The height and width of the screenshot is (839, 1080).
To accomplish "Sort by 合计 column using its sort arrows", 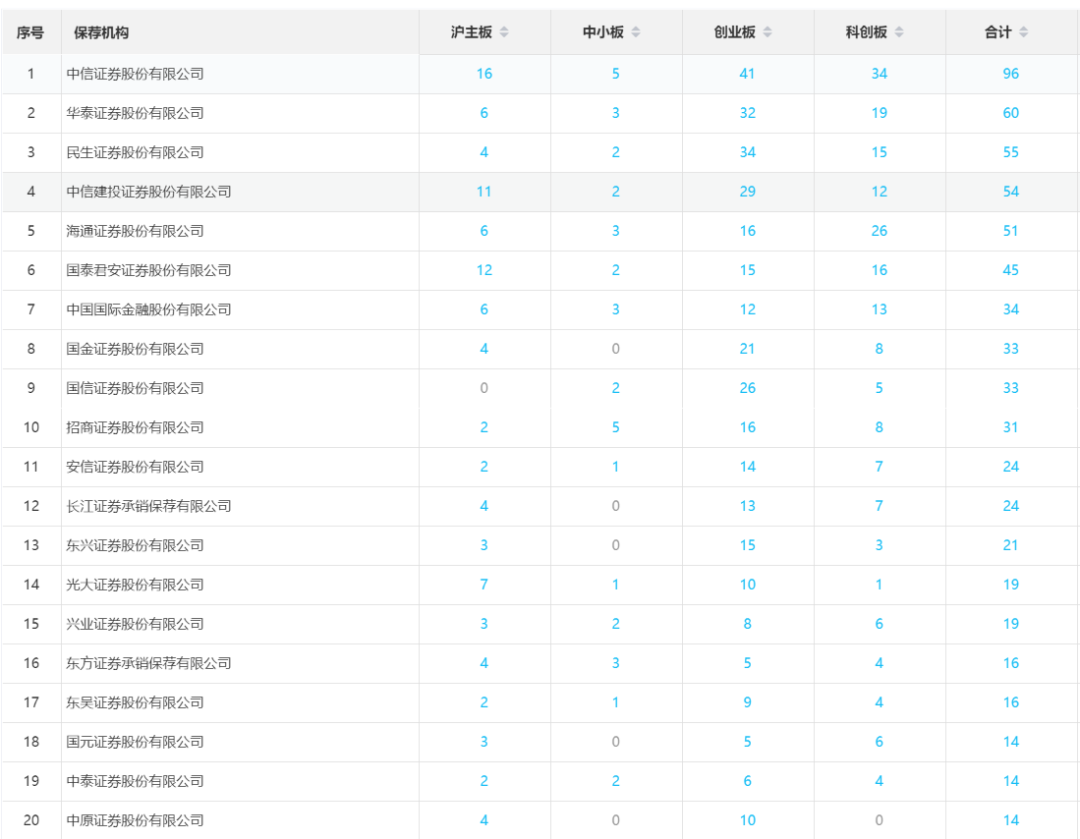I will pos(1024,32).
